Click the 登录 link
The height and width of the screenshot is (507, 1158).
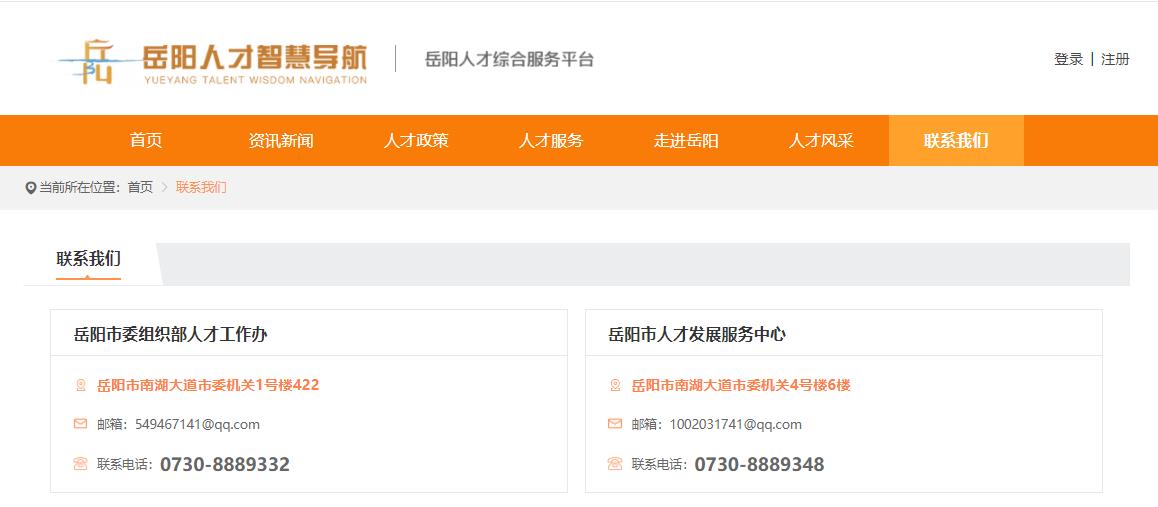tap(1069, 60)
